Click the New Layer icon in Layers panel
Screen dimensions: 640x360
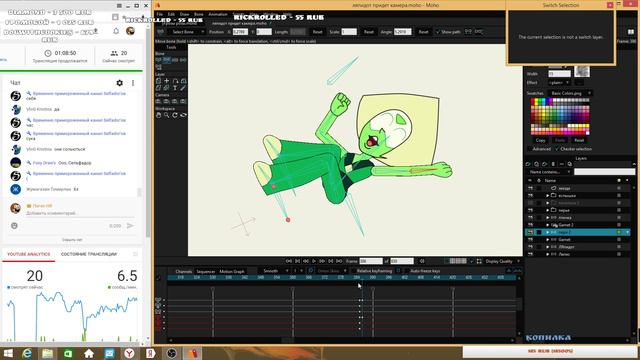528,164
